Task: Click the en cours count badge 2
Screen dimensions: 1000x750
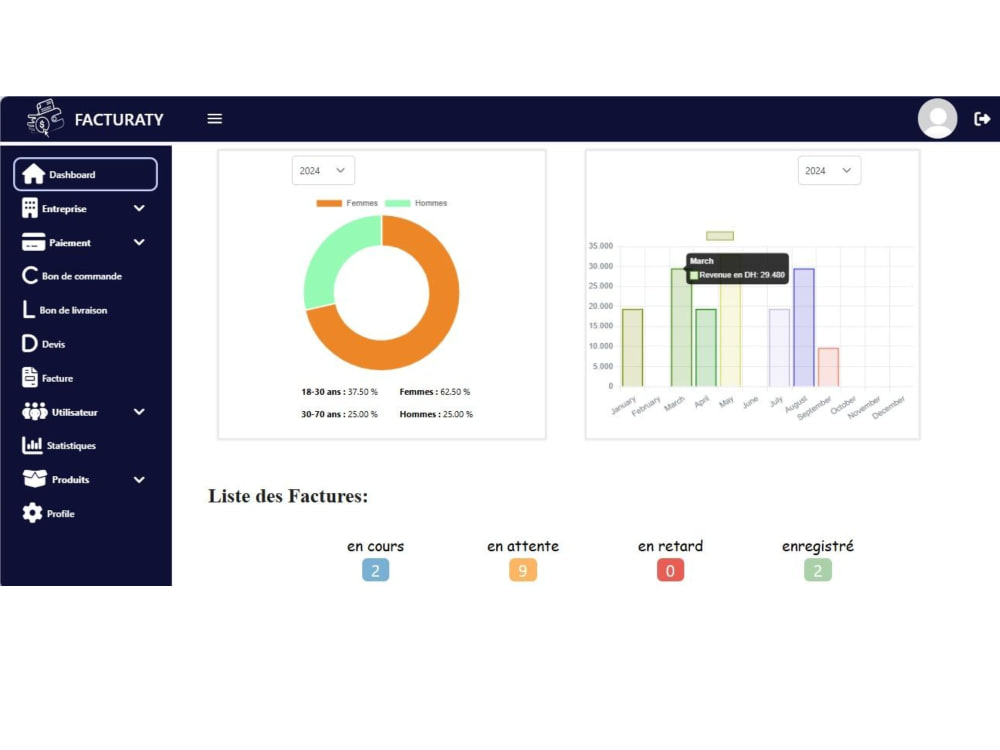Action: coord(376,570)
